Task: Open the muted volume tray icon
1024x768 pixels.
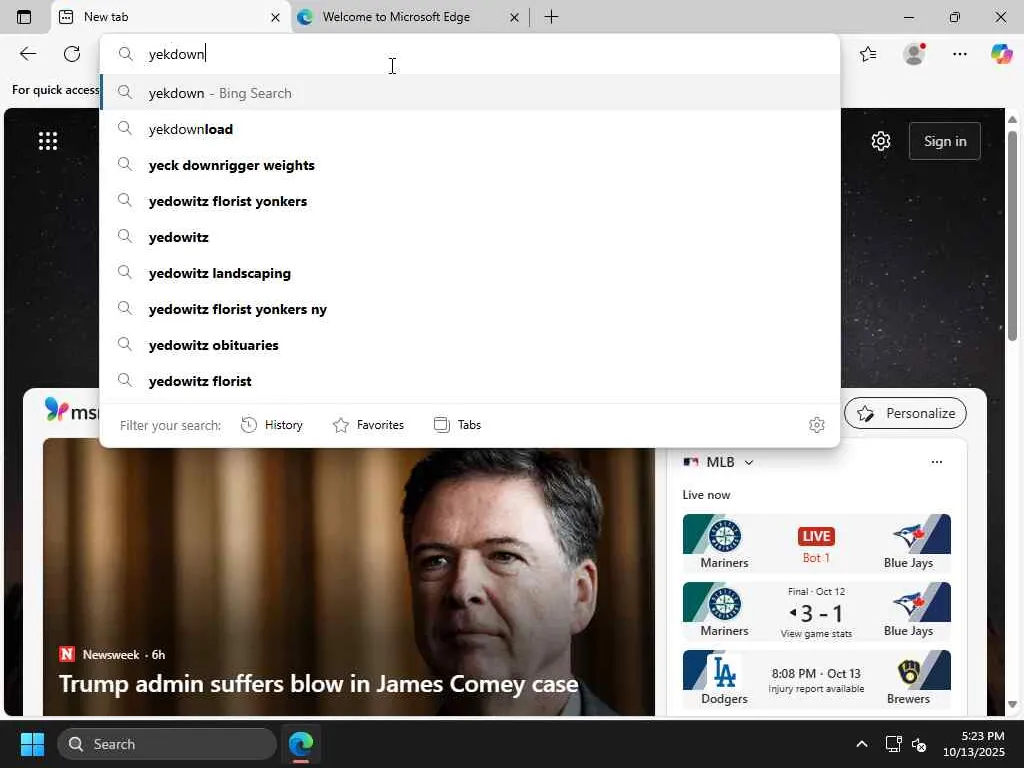Action: click(x=919, y=744)
